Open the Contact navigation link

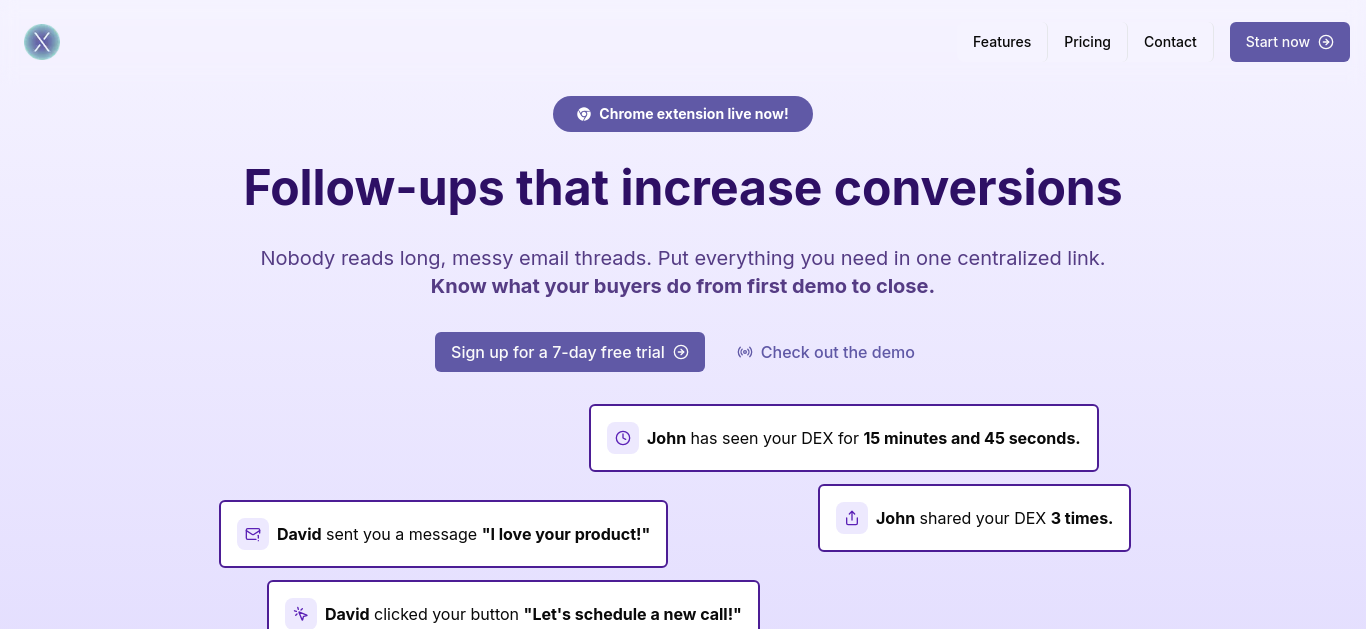click(1170, 42)
